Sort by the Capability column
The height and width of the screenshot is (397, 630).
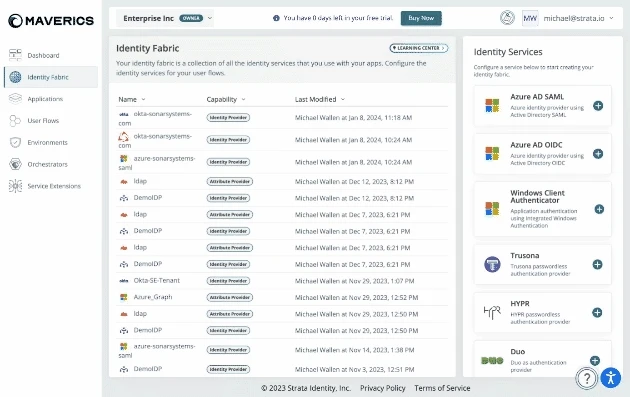tap(226, 99)
